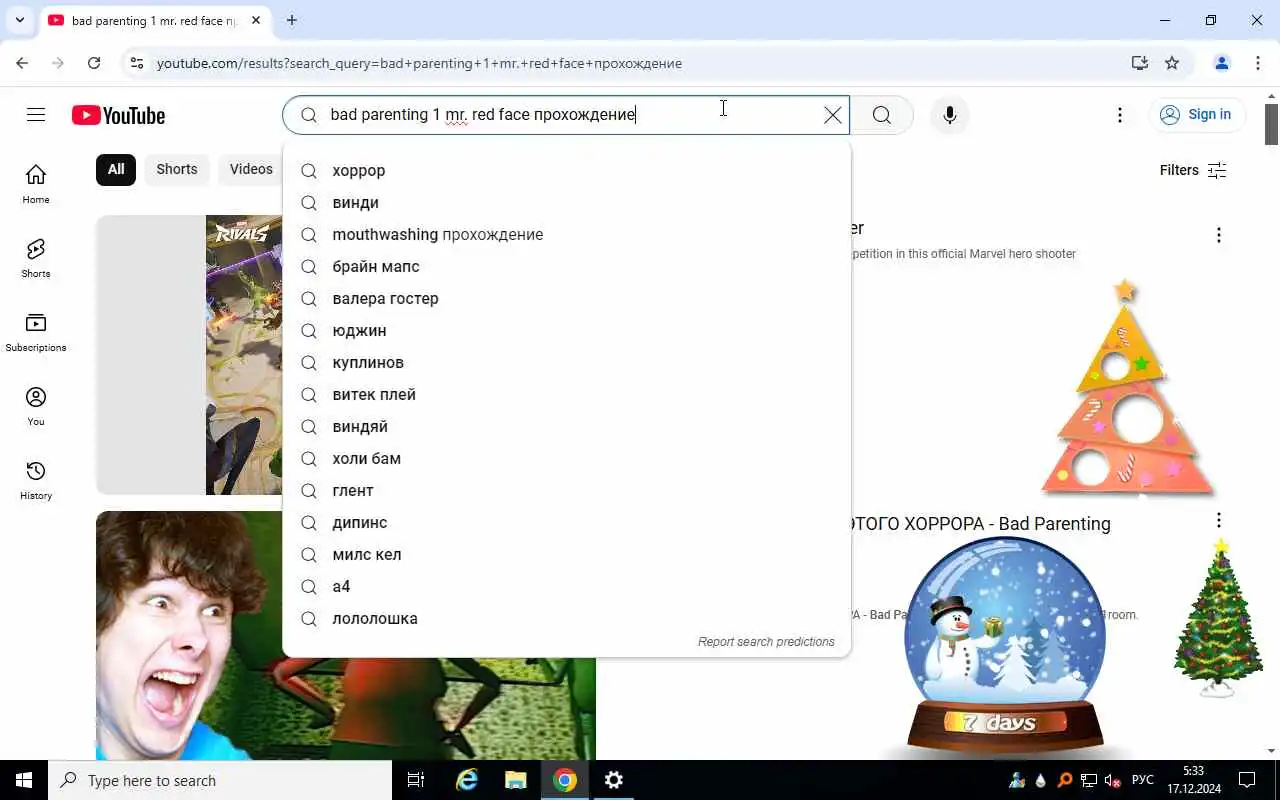Viewport: 1280px width, 800px height.
Task: Bookmark this page with the star
Action: [1172, 63]
